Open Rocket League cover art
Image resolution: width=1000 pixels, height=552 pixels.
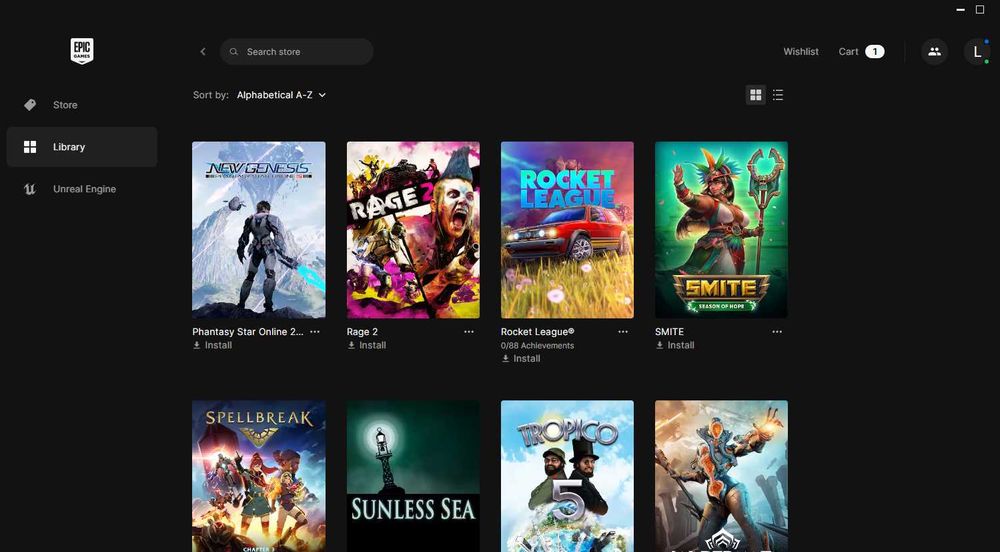click(x=568, y=229)
